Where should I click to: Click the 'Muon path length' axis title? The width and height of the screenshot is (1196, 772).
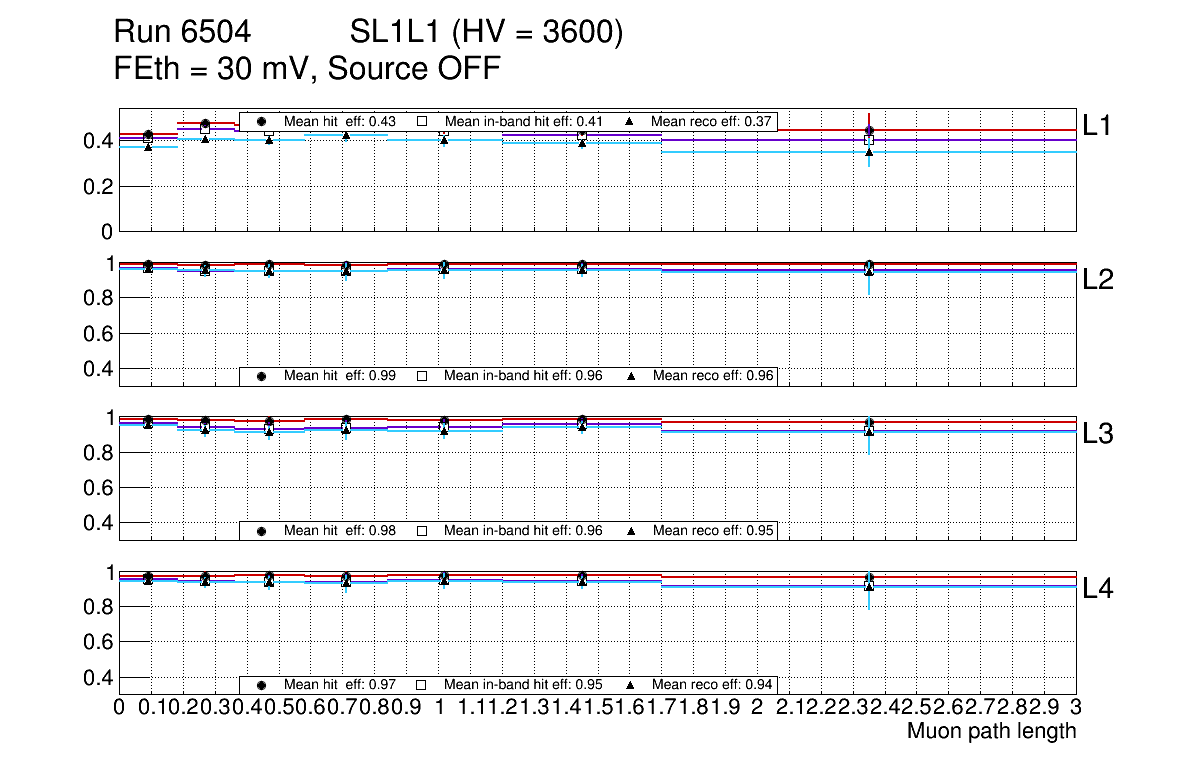point(991,731)
